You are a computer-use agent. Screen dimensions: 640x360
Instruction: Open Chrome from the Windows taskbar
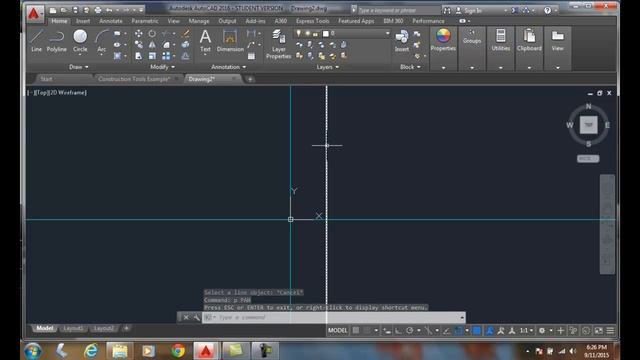(178, 351)
